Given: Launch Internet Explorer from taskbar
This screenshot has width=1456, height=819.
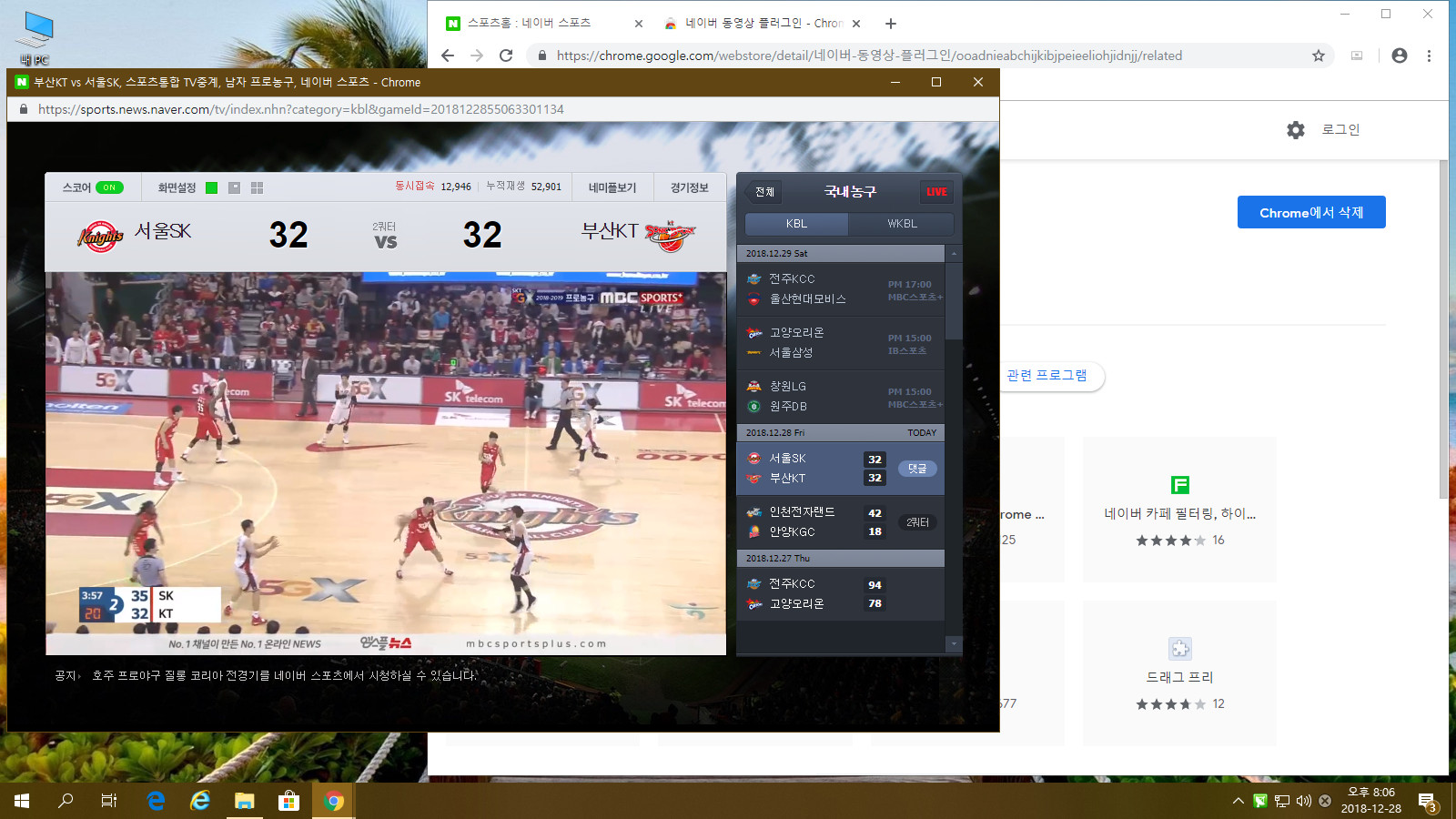Looking at the screenshot, I should pyautogui.click(x=200, y=801).
